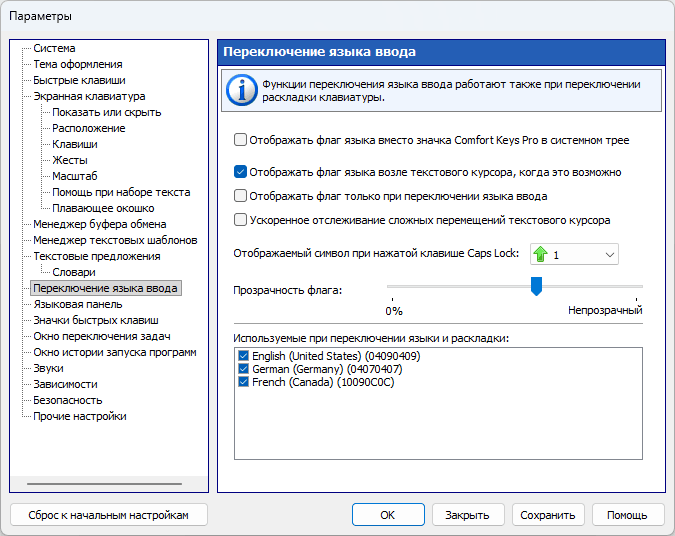Click the English (United States) (04090409) row text
Screen dimensions: 675x536
(336, 356)
